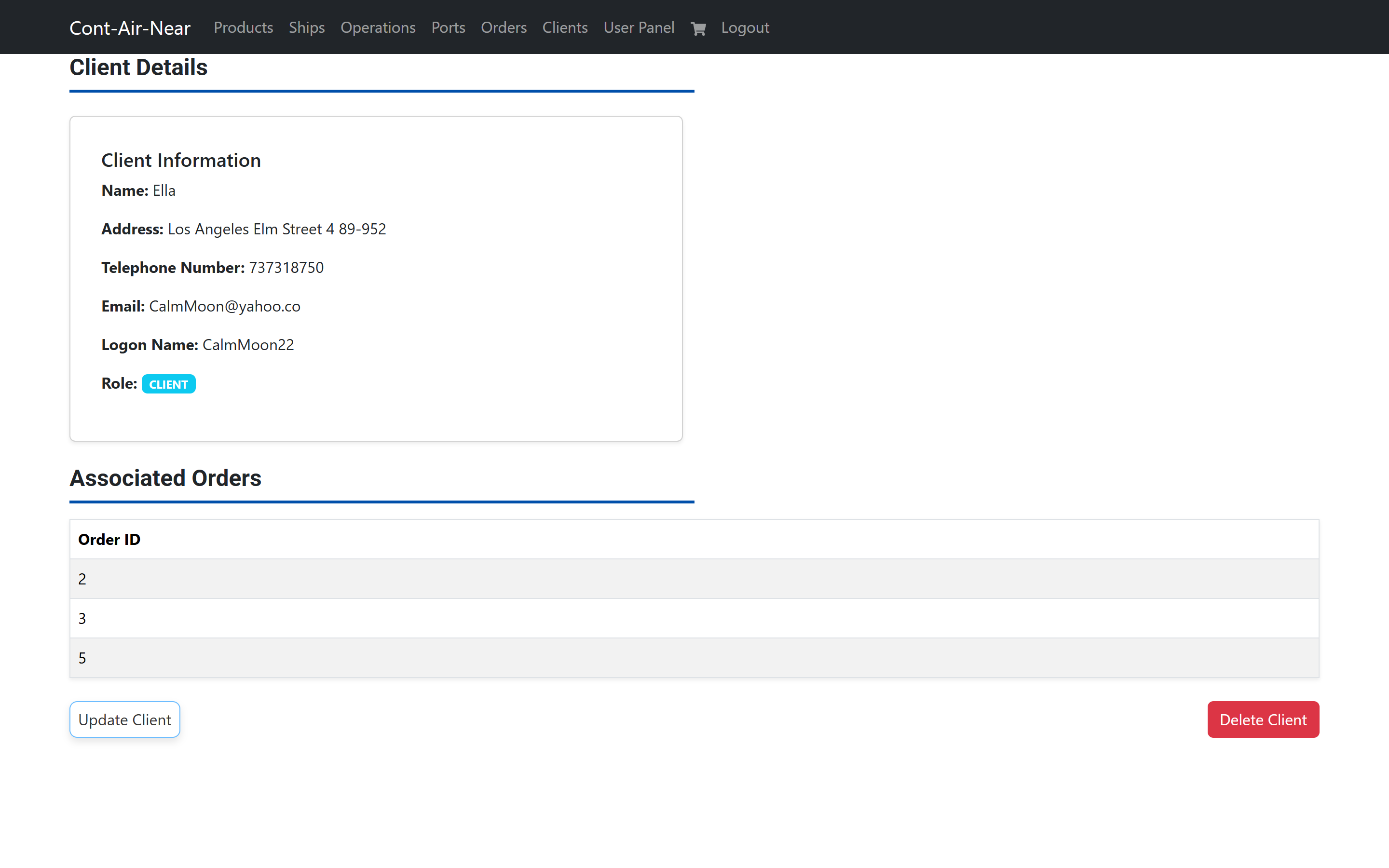Screen dimensions: 1389x868
Task: Open Clients list in navbar
Action: (x=565, y=27)
